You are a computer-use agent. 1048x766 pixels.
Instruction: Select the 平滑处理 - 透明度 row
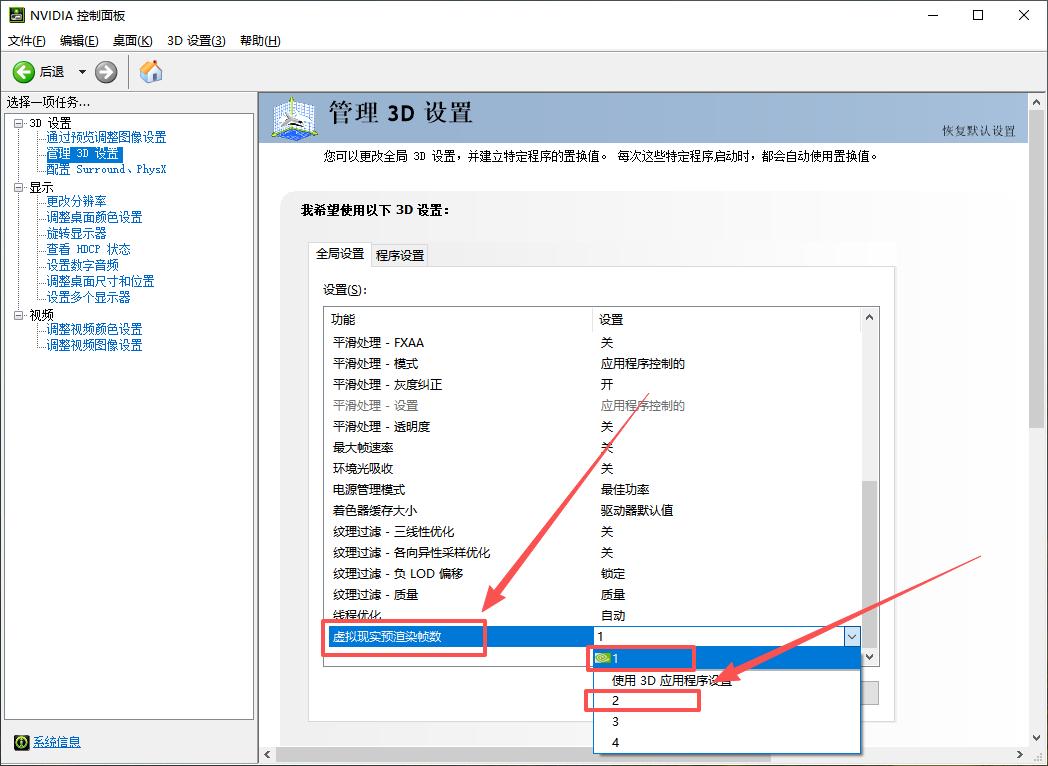[x=592, y=426]
